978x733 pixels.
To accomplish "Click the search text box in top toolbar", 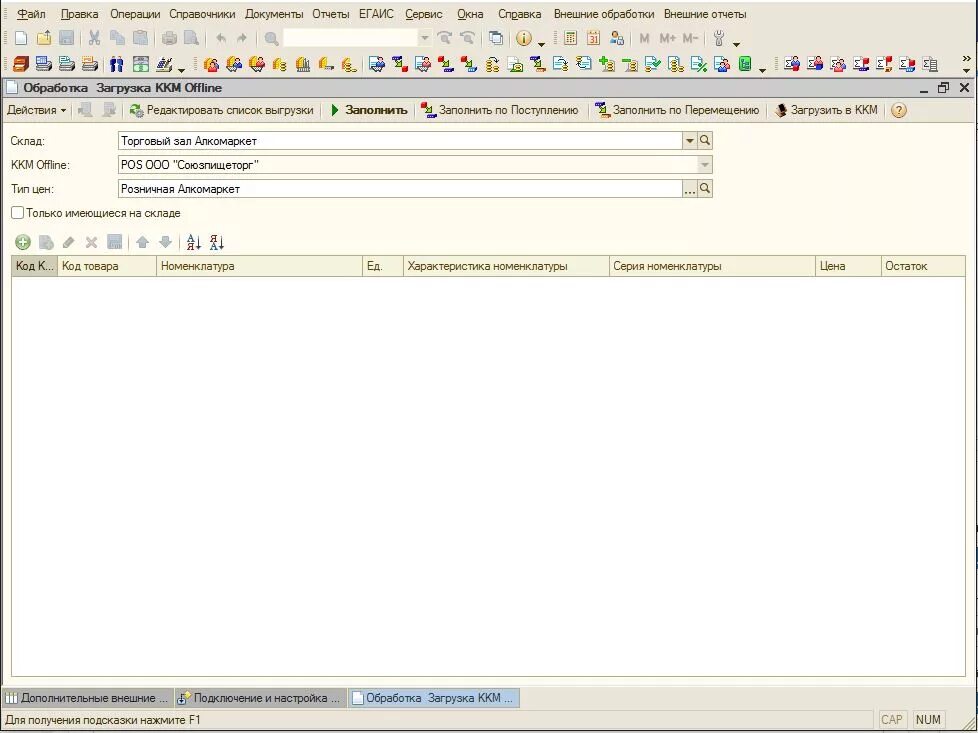I will (350, 38).
